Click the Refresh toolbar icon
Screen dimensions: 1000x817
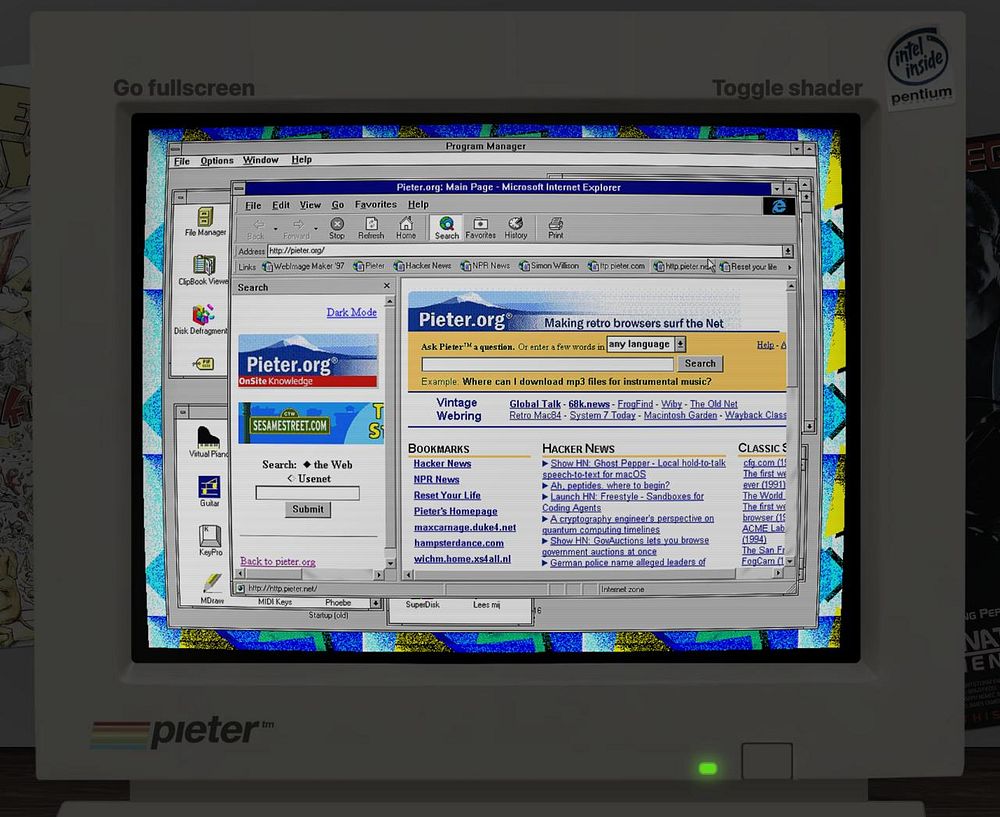click(371, 228)
